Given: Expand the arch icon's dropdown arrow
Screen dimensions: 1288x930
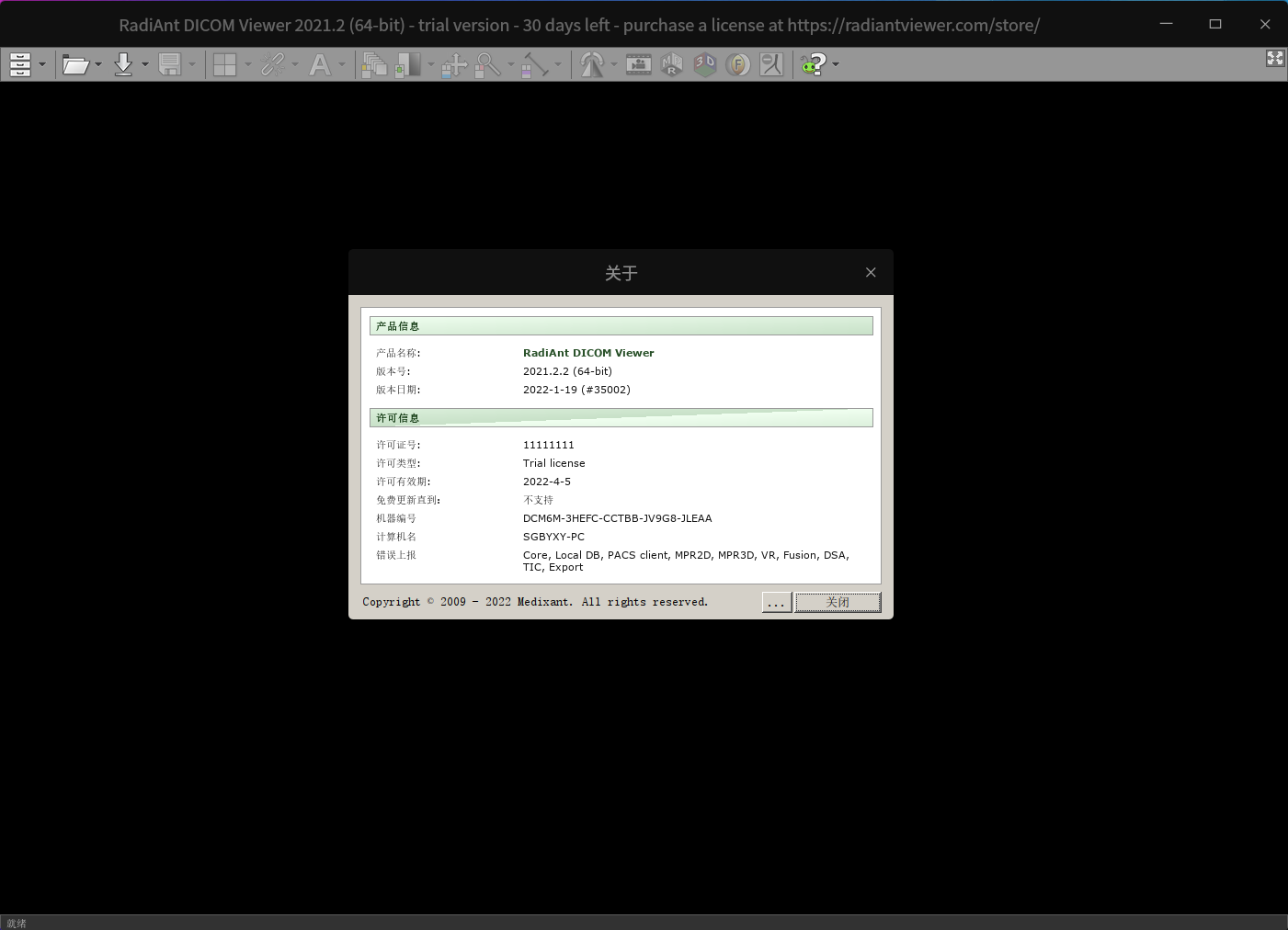Looking at the screenshot, I should point(614,64).
